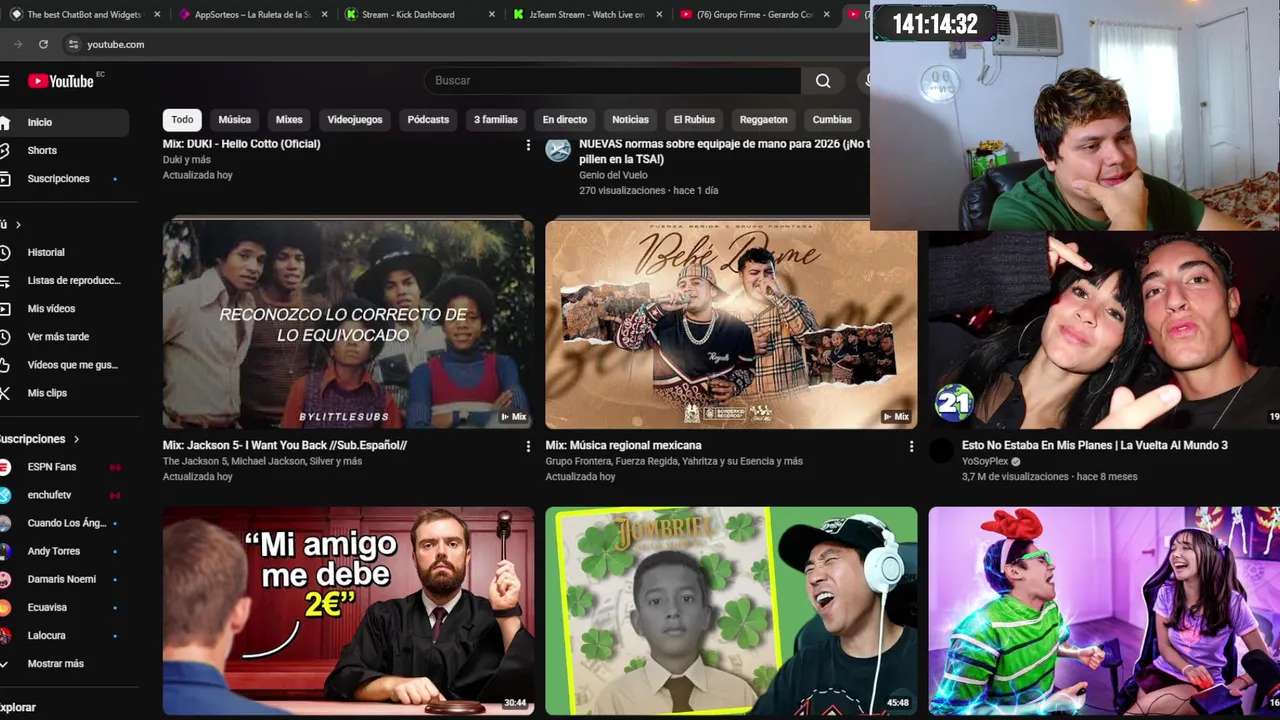Image resolution: width=1280 pixels, height=720 pixels.
Task: Select the Mixes filter chip
Action: [x=289, y=120]
